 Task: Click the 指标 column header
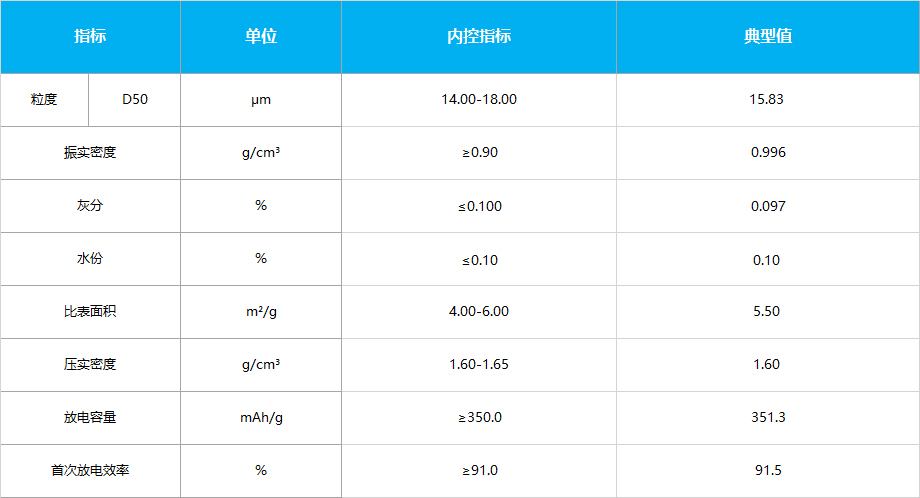tap(90, 36)
